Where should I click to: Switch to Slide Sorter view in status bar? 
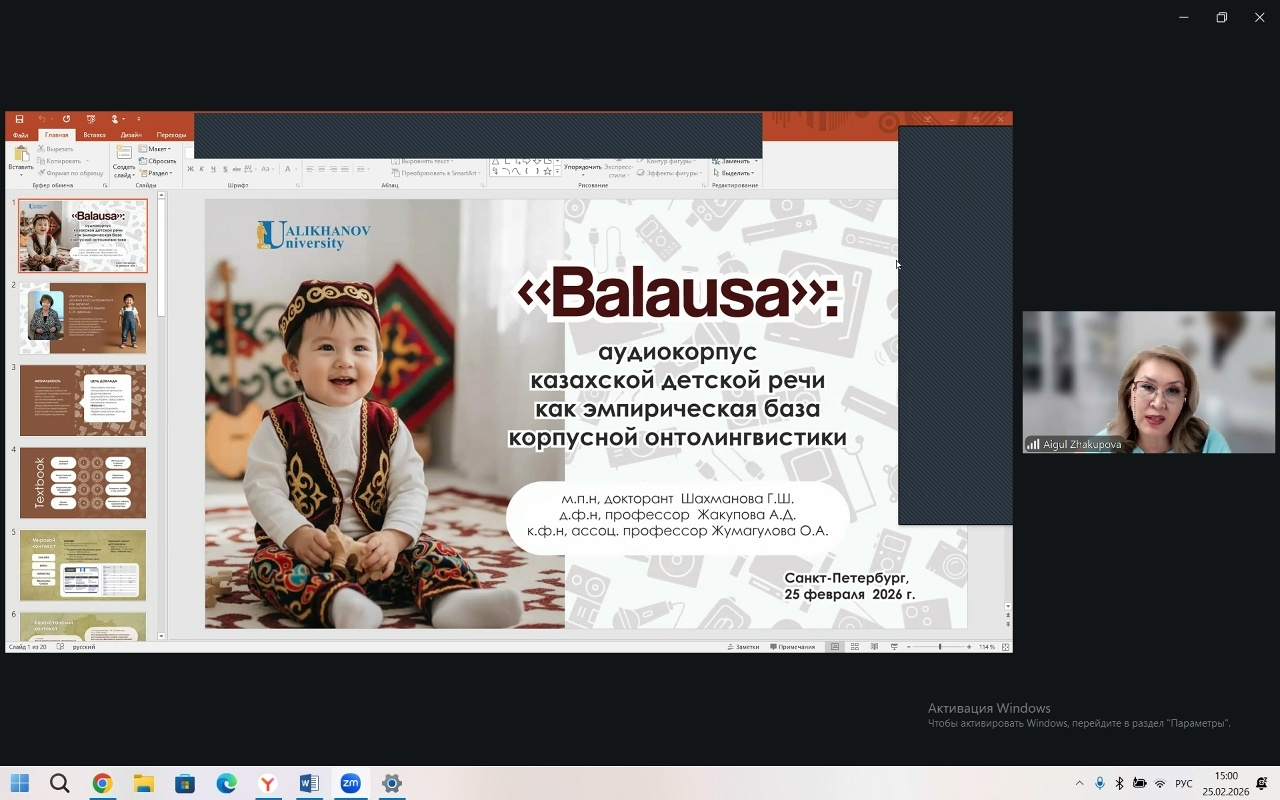(855, 646)
